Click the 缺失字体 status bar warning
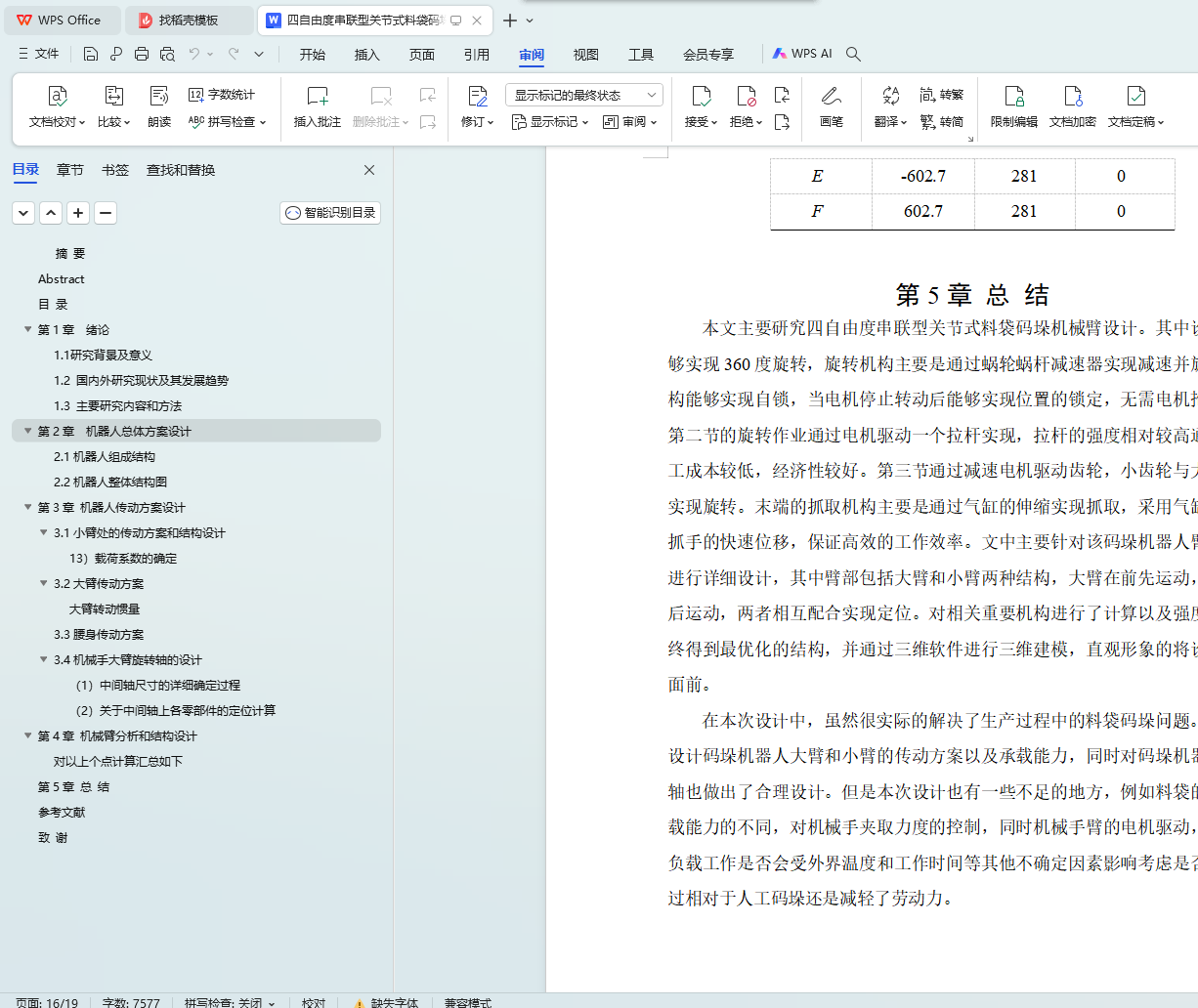 (x=386, y=1002)
